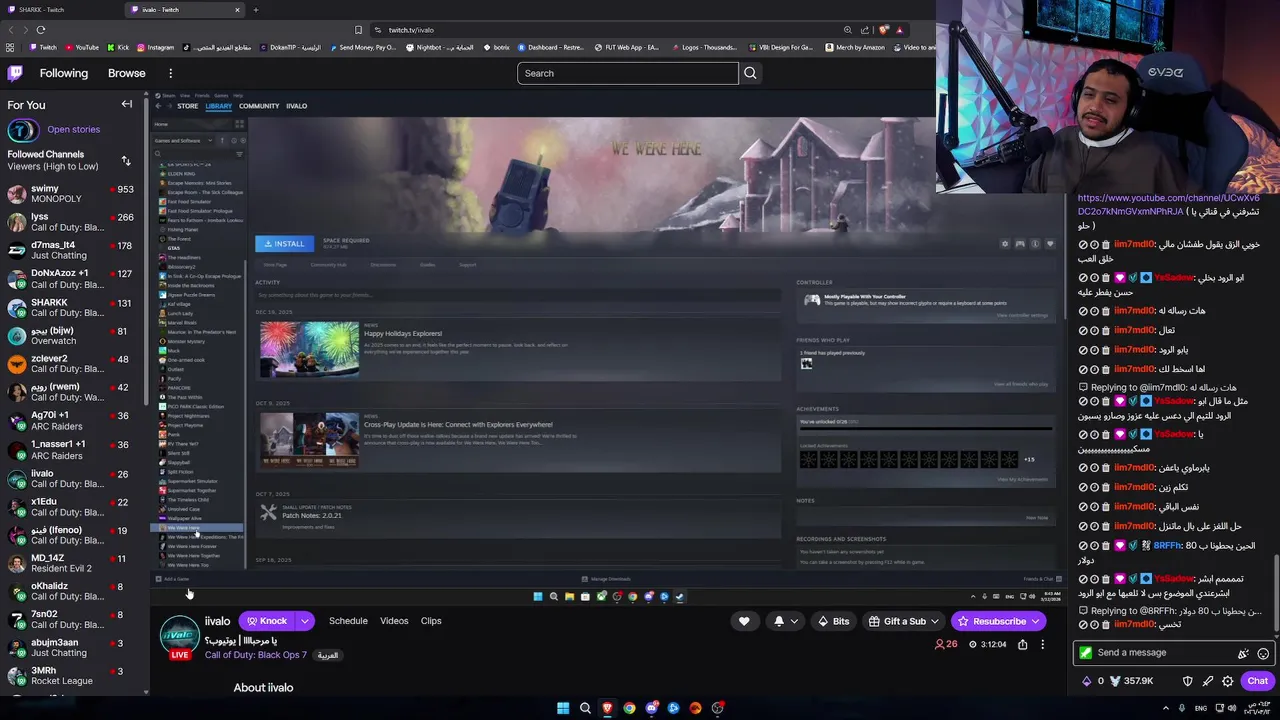Open a new browser tab

click(255, 10)
